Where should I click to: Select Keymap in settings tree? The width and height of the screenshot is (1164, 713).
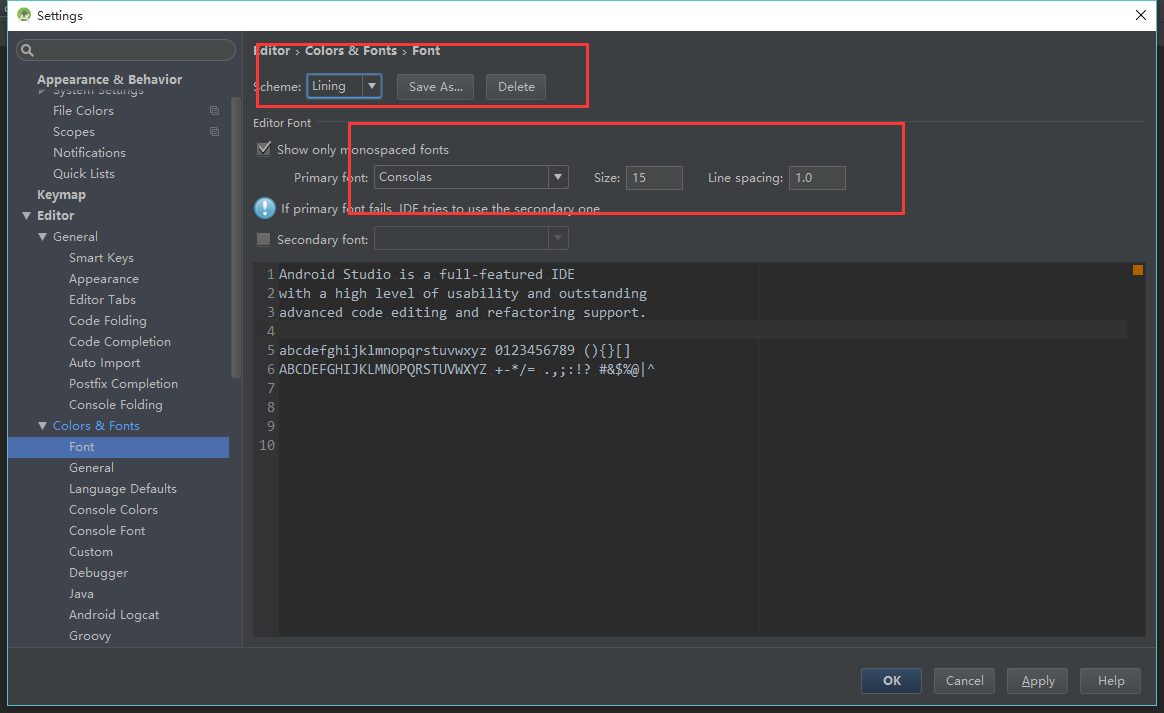[x=62, y=195]
